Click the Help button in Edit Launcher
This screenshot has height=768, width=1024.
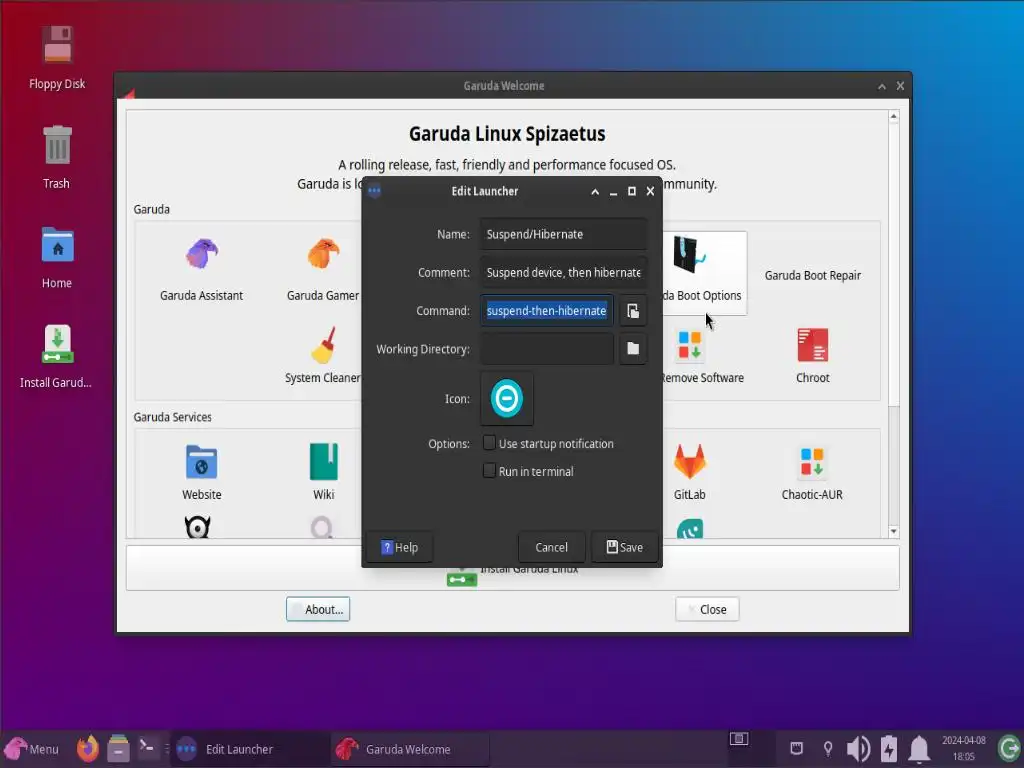(399, 547)
